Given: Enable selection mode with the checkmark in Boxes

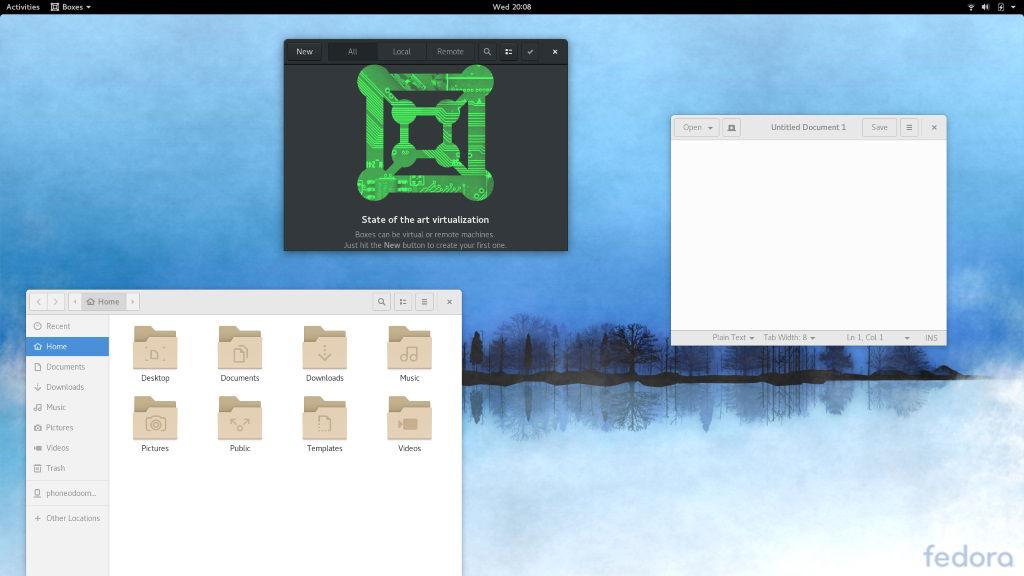Looking at the screenshot, I should 531,51.
